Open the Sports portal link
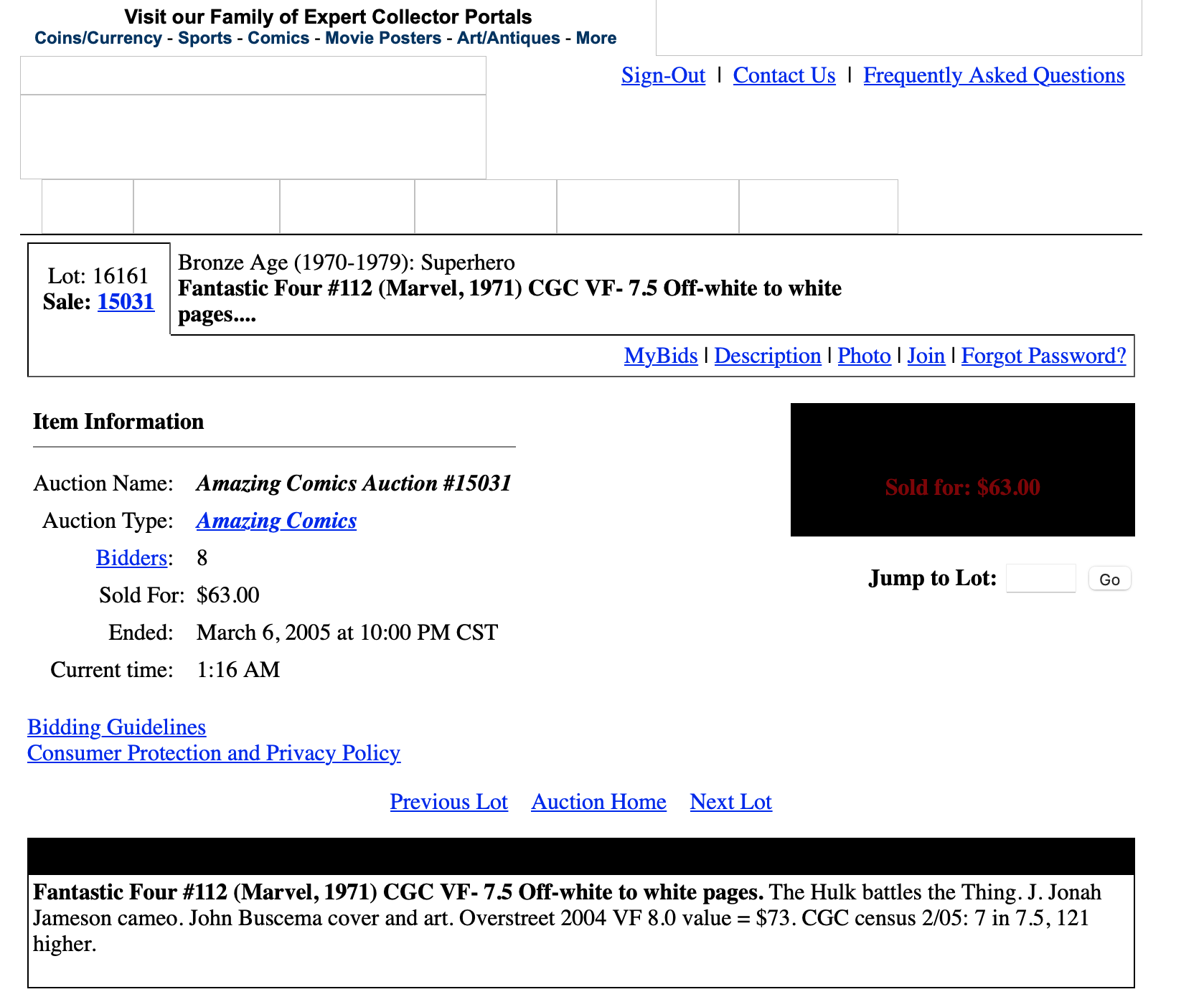1204x1007 pixels. pos(205,38)
